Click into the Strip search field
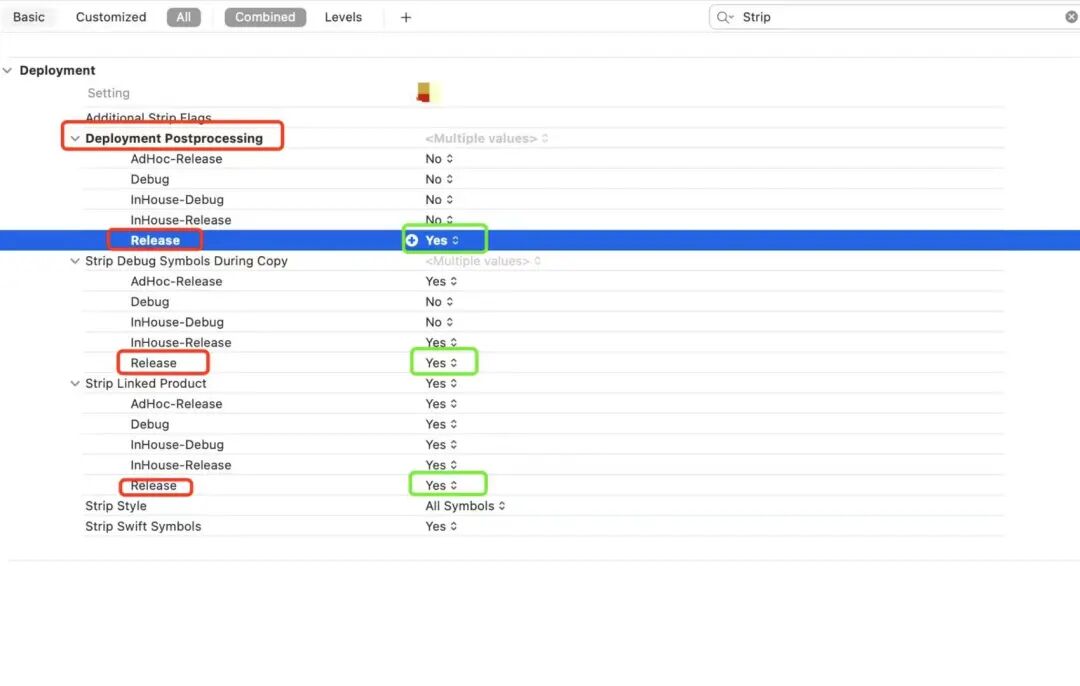The image size is (1080, 686). tap(895, 17)
